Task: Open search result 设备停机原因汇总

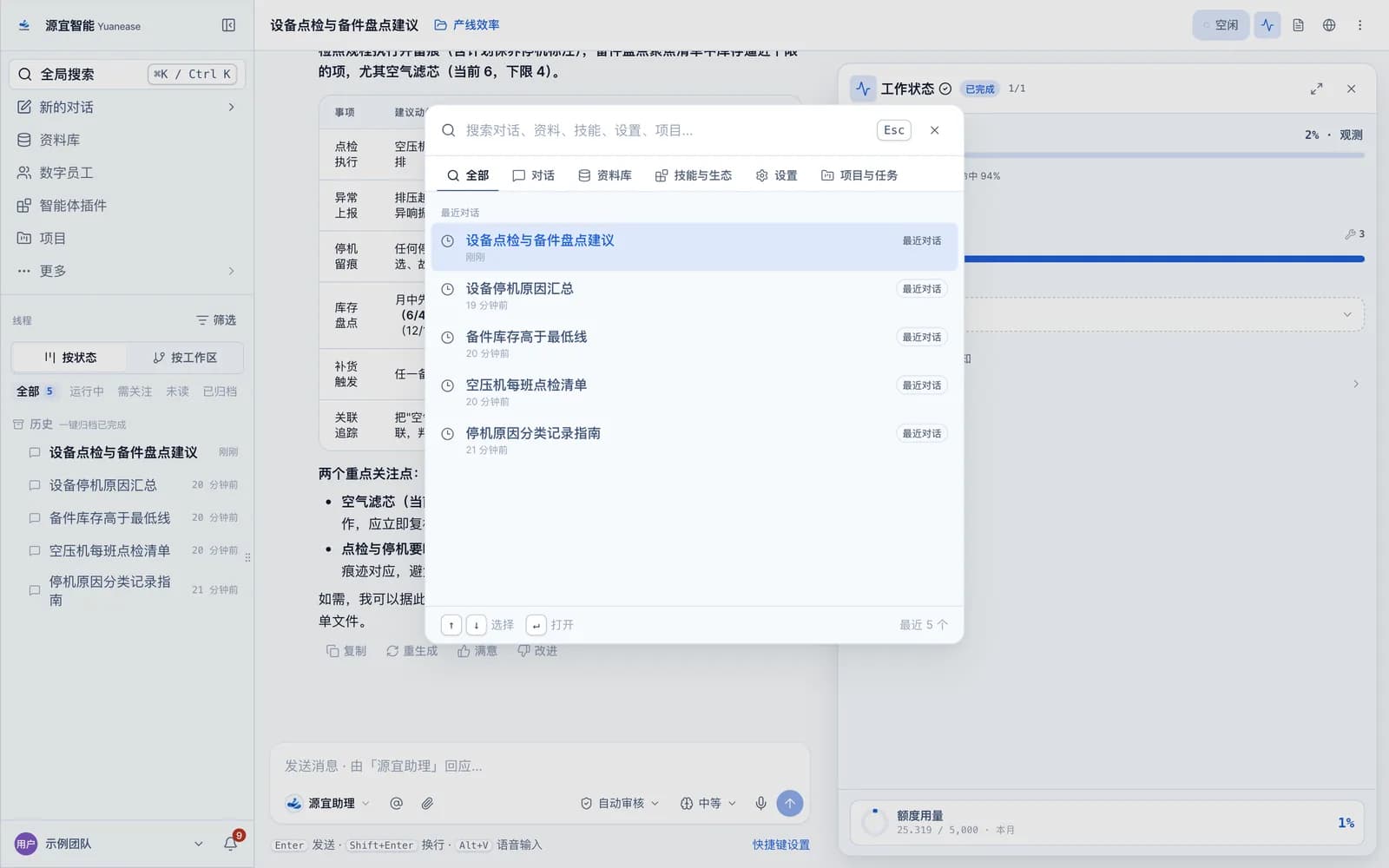Action: tap(694, 295)
